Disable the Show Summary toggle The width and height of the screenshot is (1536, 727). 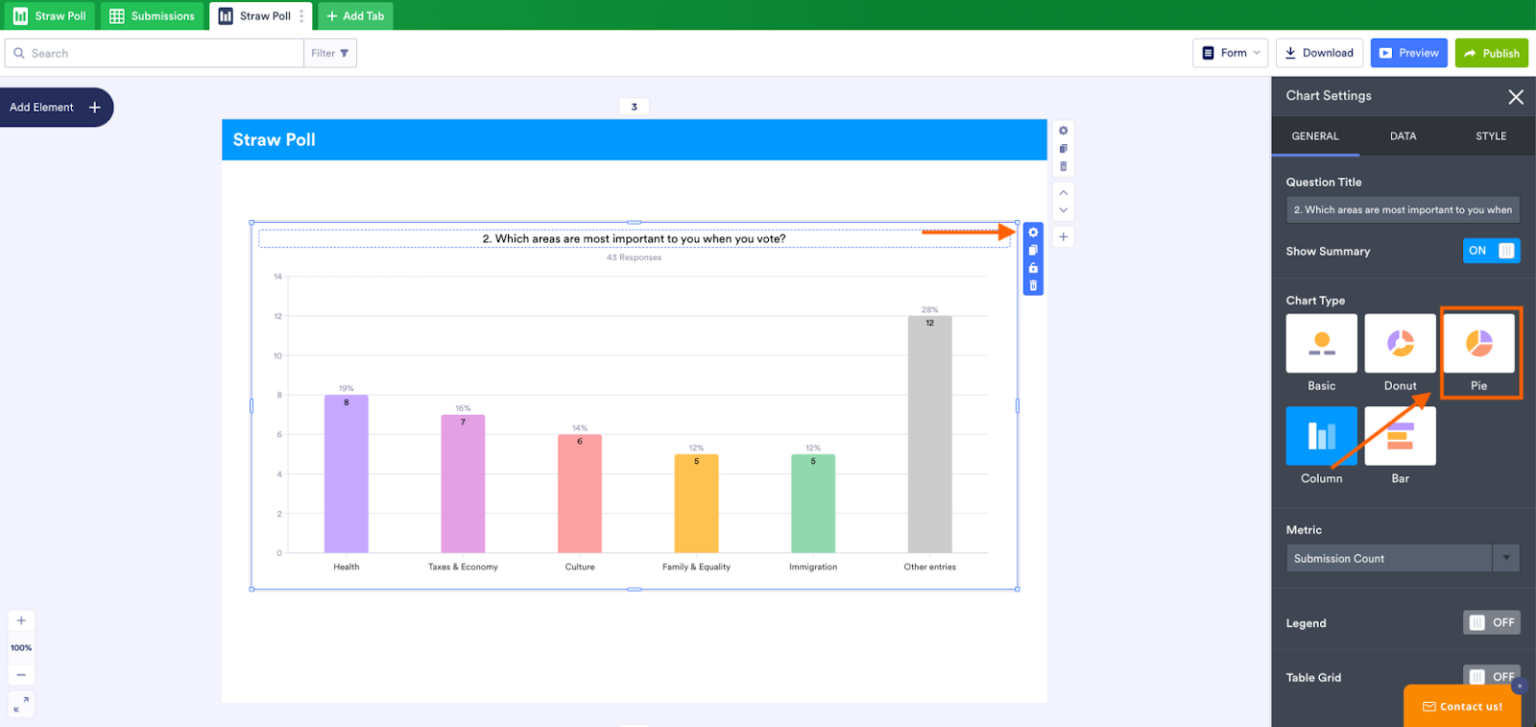pos(1491,250)
